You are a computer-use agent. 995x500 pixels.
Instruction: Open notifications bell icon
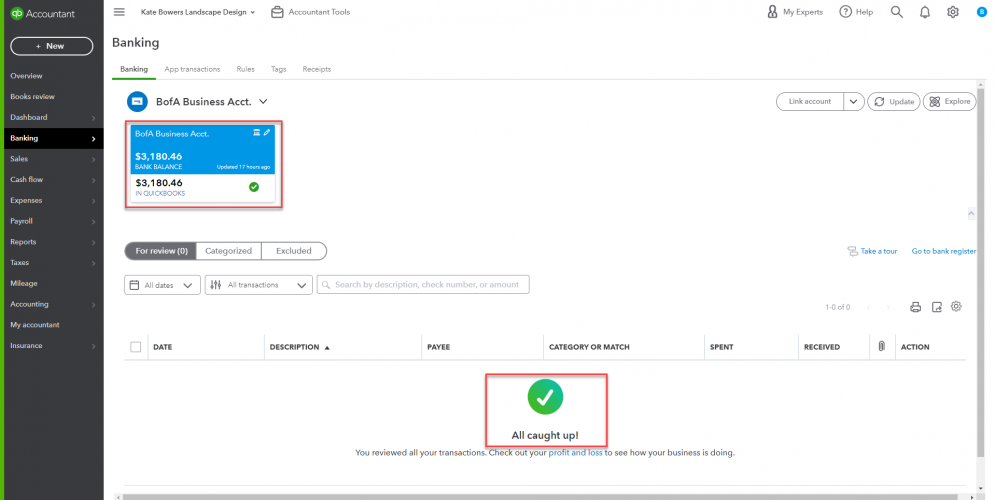coord(925,12)
